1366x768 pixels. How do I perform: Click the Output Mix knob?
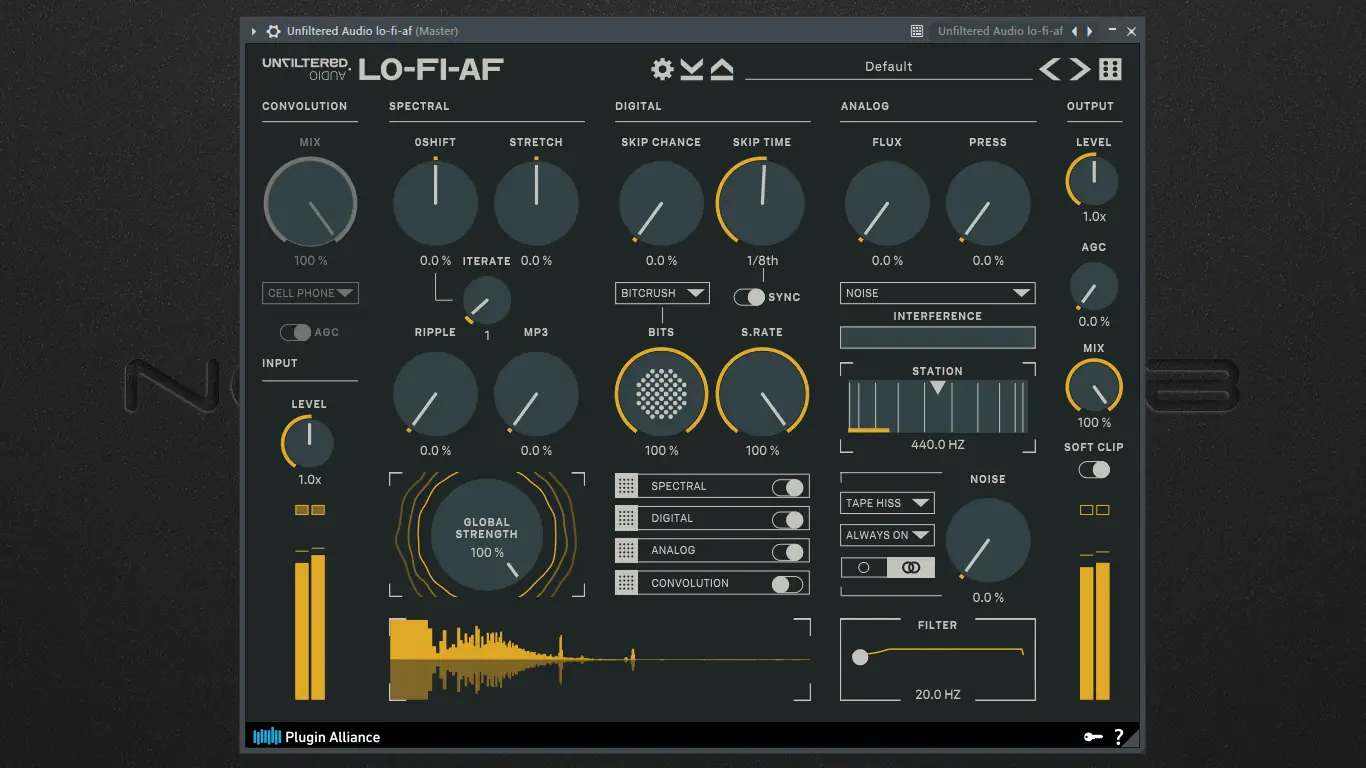point(1094,387)
